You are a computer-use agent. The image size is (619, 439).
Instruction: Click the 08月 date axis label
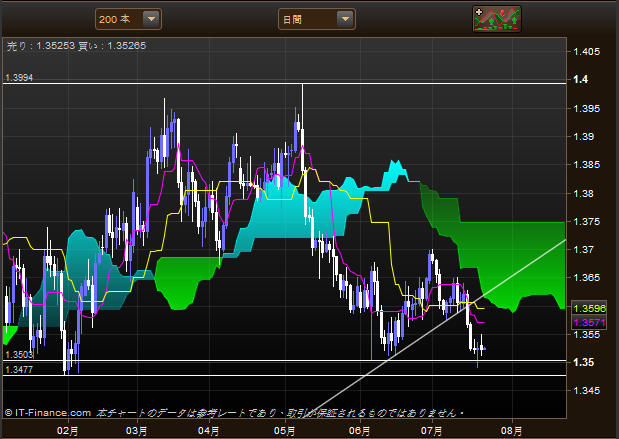click(x=512, y=430)
